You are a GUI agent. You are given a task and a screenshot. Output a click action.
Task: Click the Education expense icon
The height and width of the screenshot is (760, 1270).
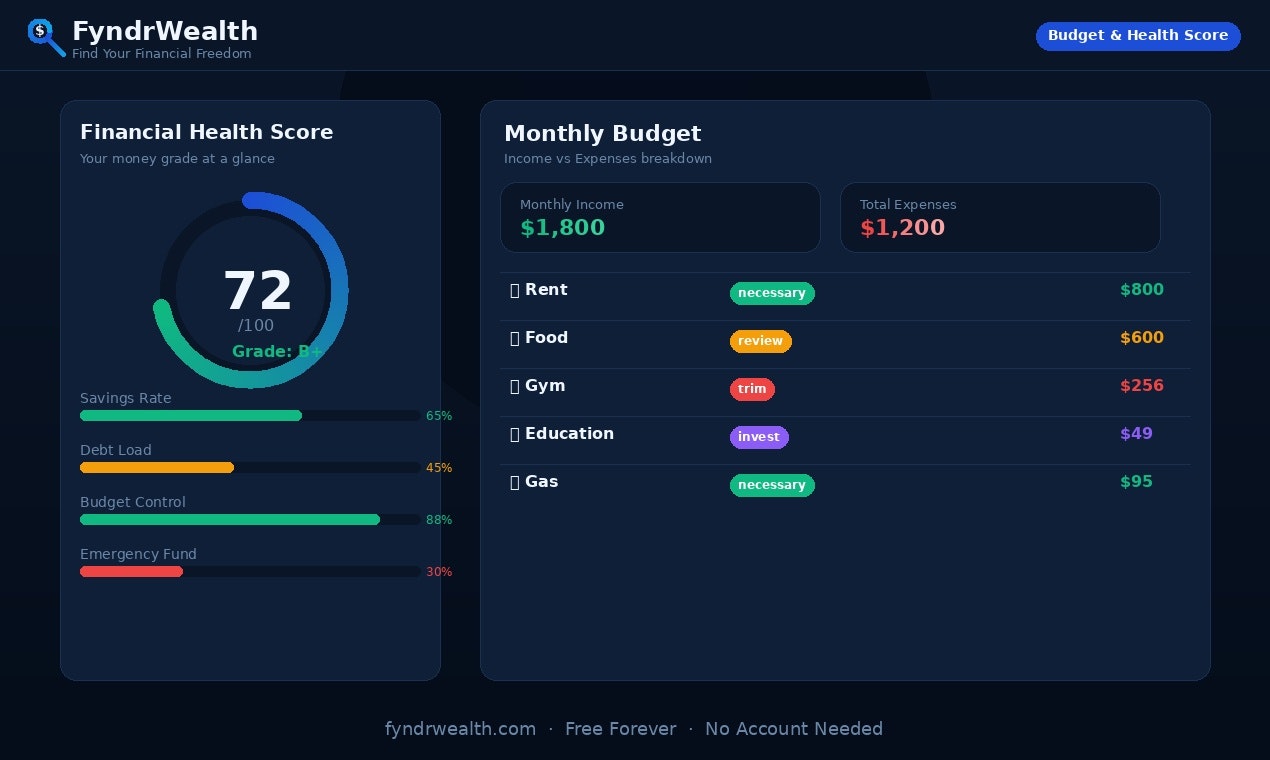(513, 434)
